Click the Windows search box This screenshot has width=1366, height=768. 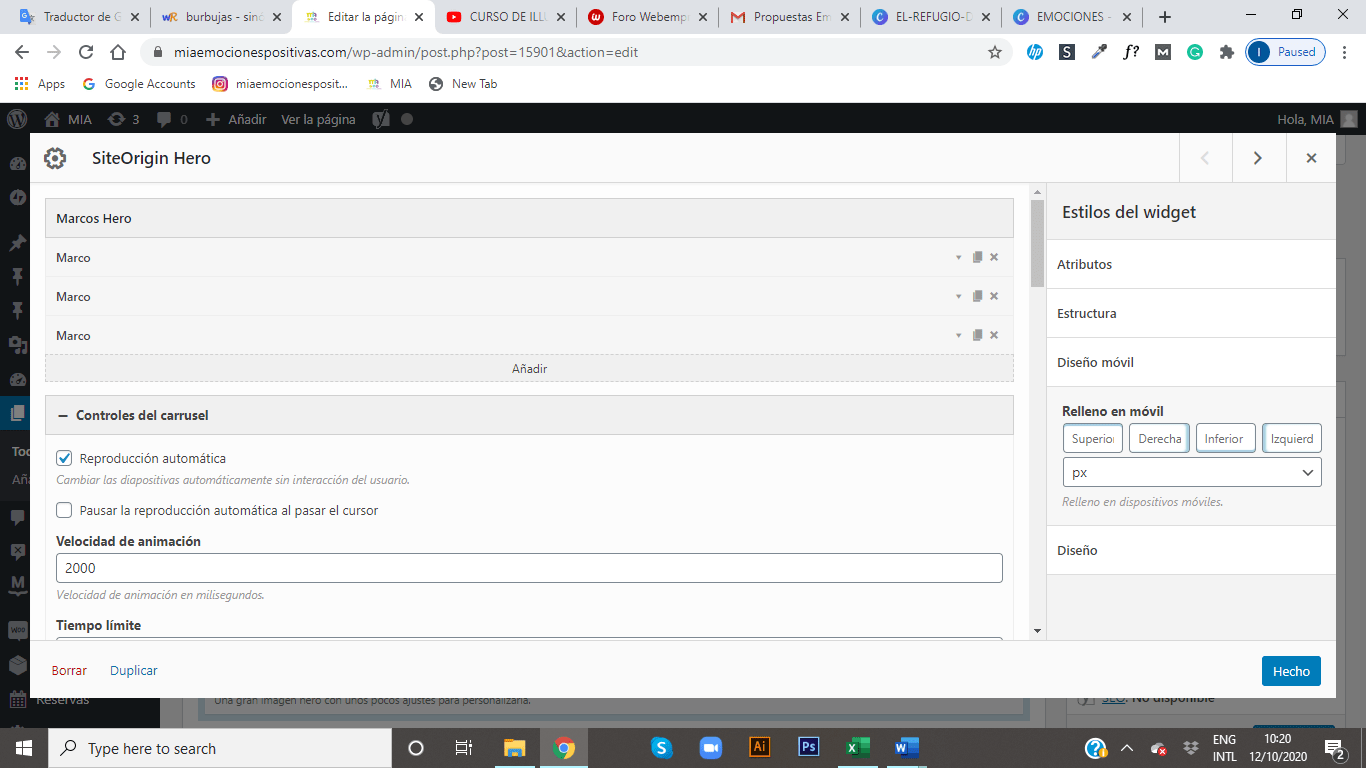click(x=219, y=748)
